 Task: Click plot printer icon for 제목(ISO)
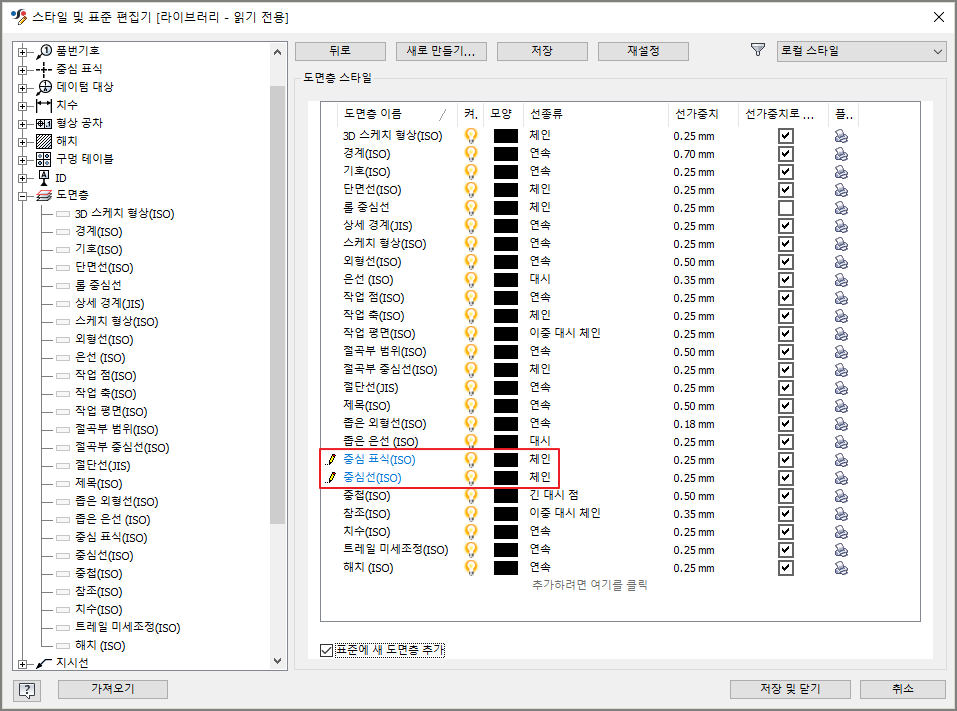click(841, 406)
